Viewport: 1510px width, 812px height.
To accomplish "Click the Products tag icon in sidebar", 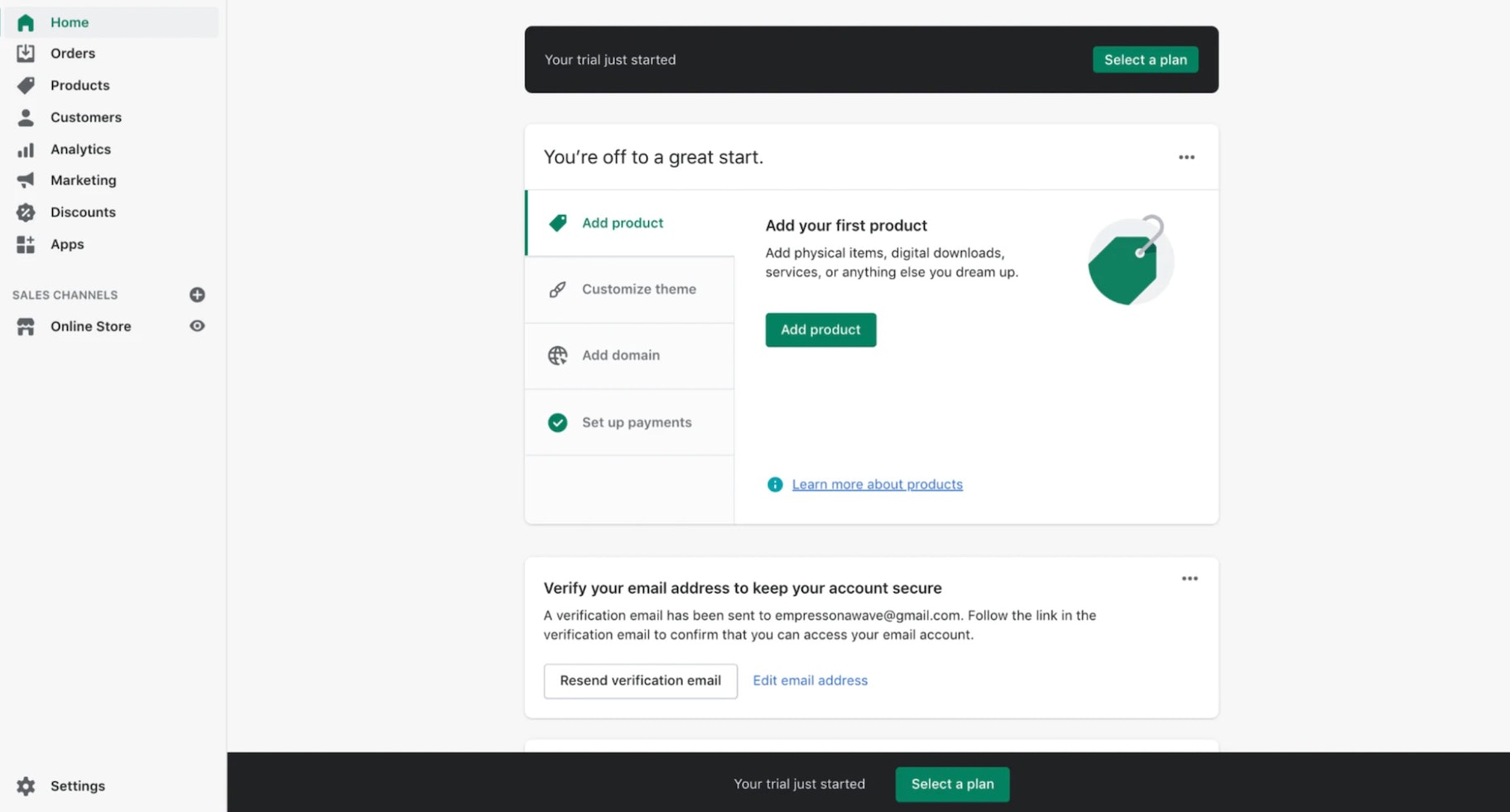I will [26, 85].
